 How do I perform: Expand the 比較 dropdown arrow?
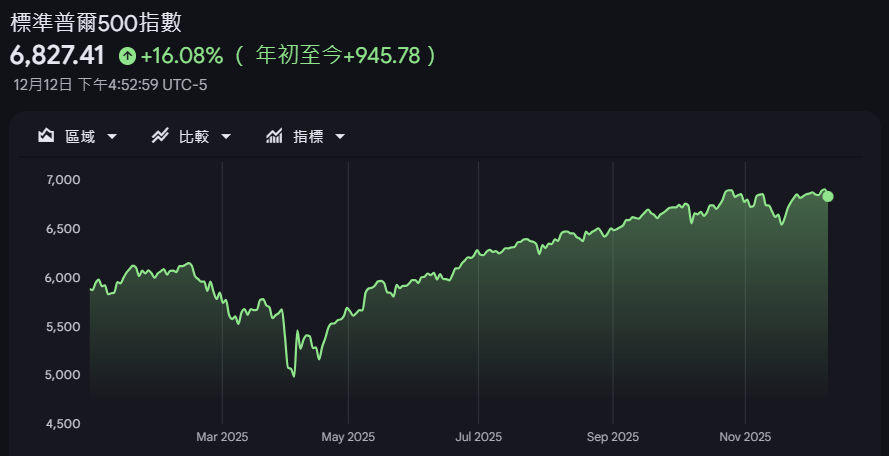coord(226,137)
